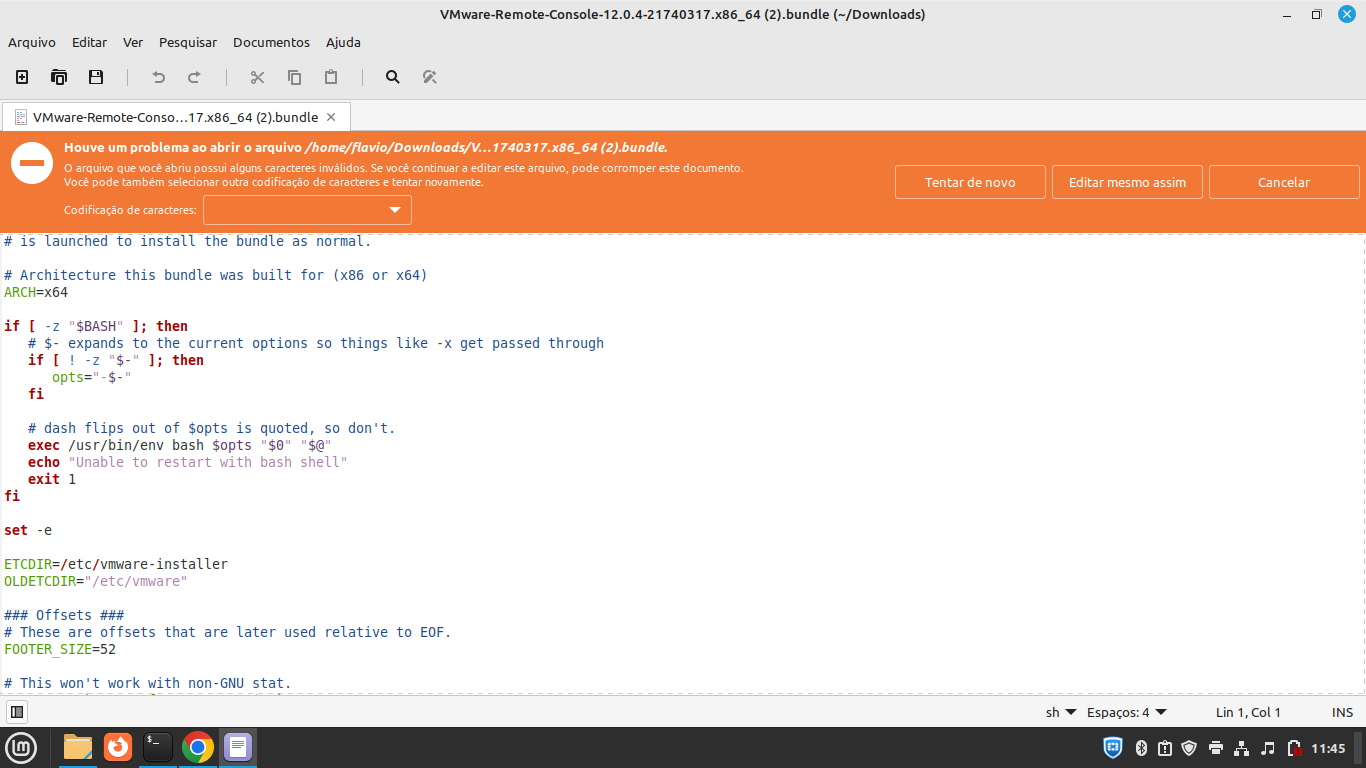Open the Espaços: 4 tab width dropdown

(1127, 712)
